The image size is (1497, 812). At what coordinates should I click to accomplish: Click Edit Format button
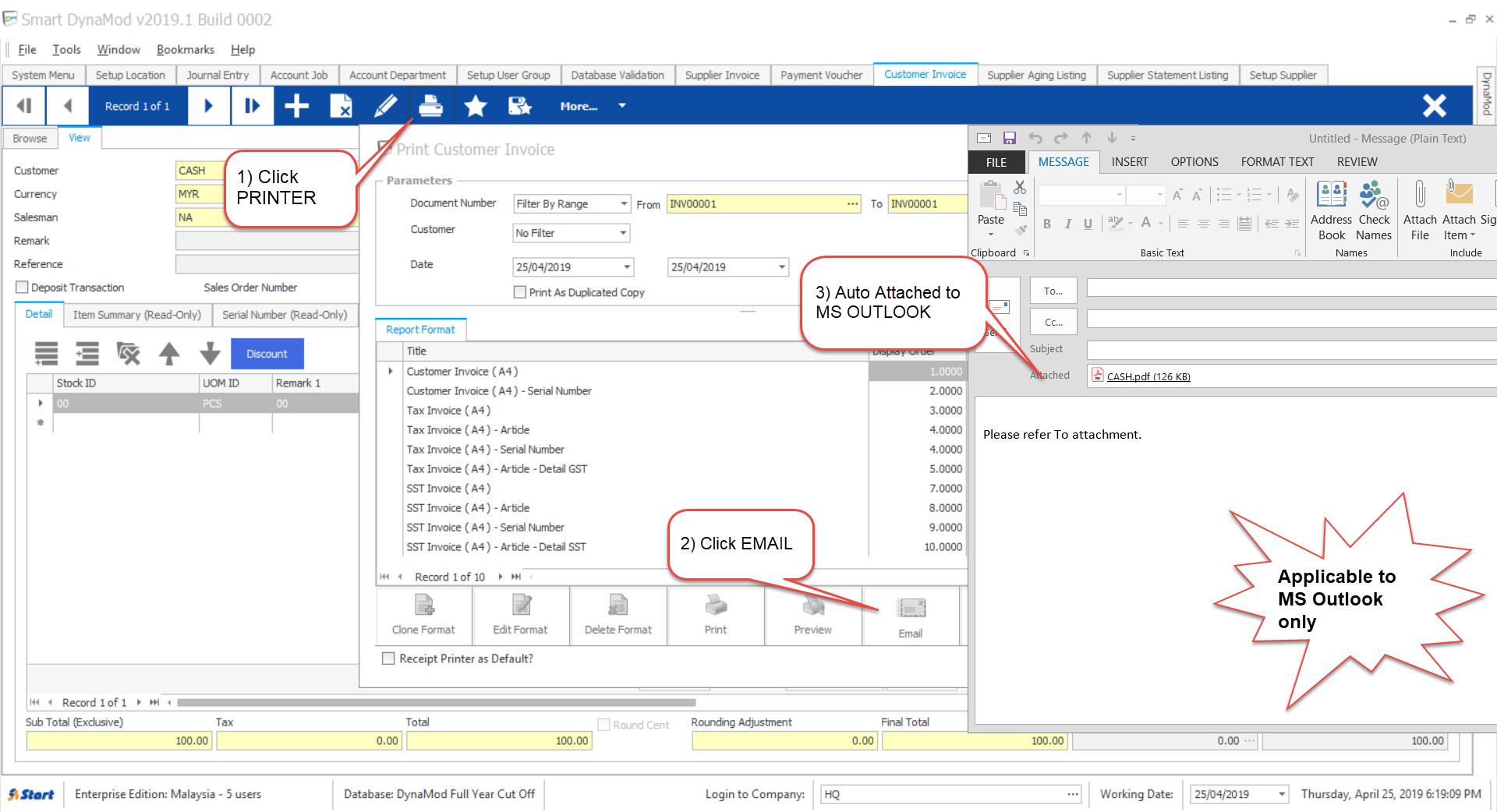click(x=520, y=616)
